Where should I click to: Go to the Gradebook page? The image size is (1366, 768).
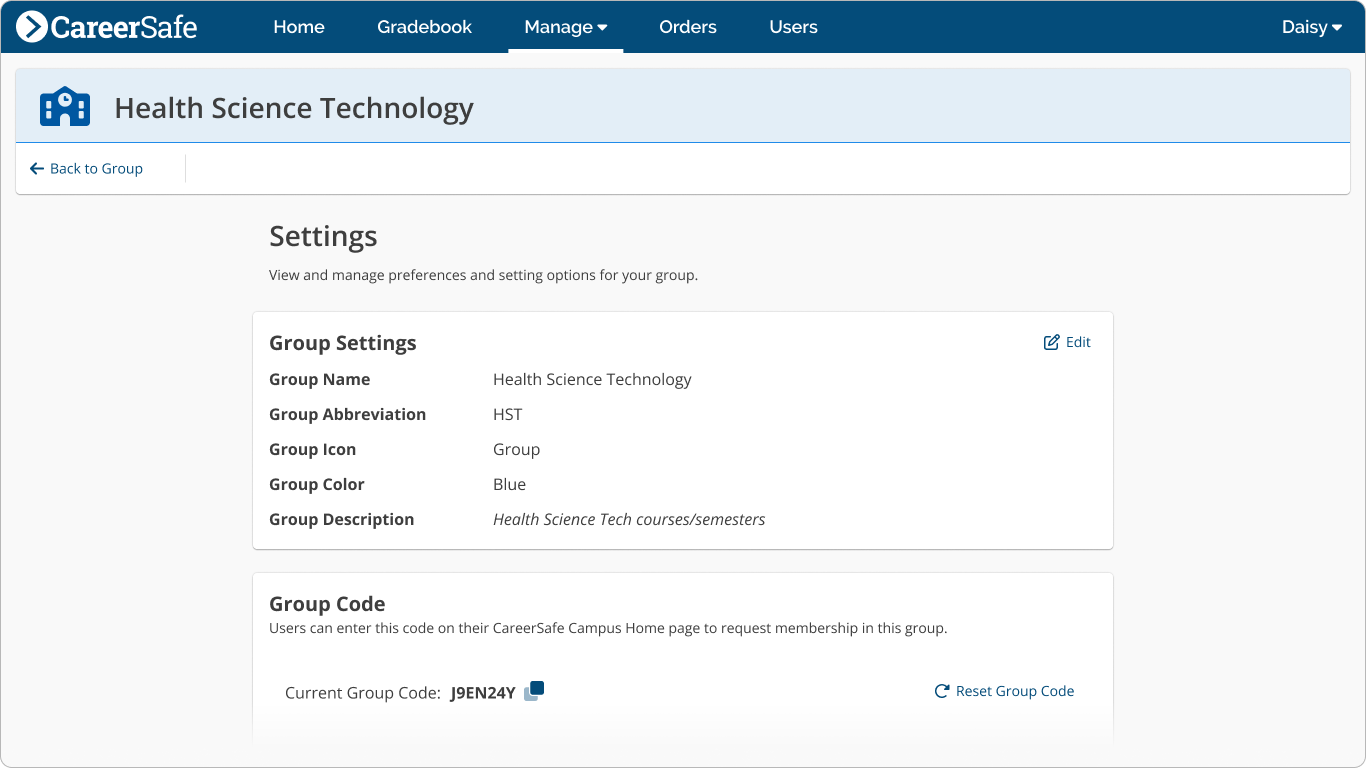point(424,27)
